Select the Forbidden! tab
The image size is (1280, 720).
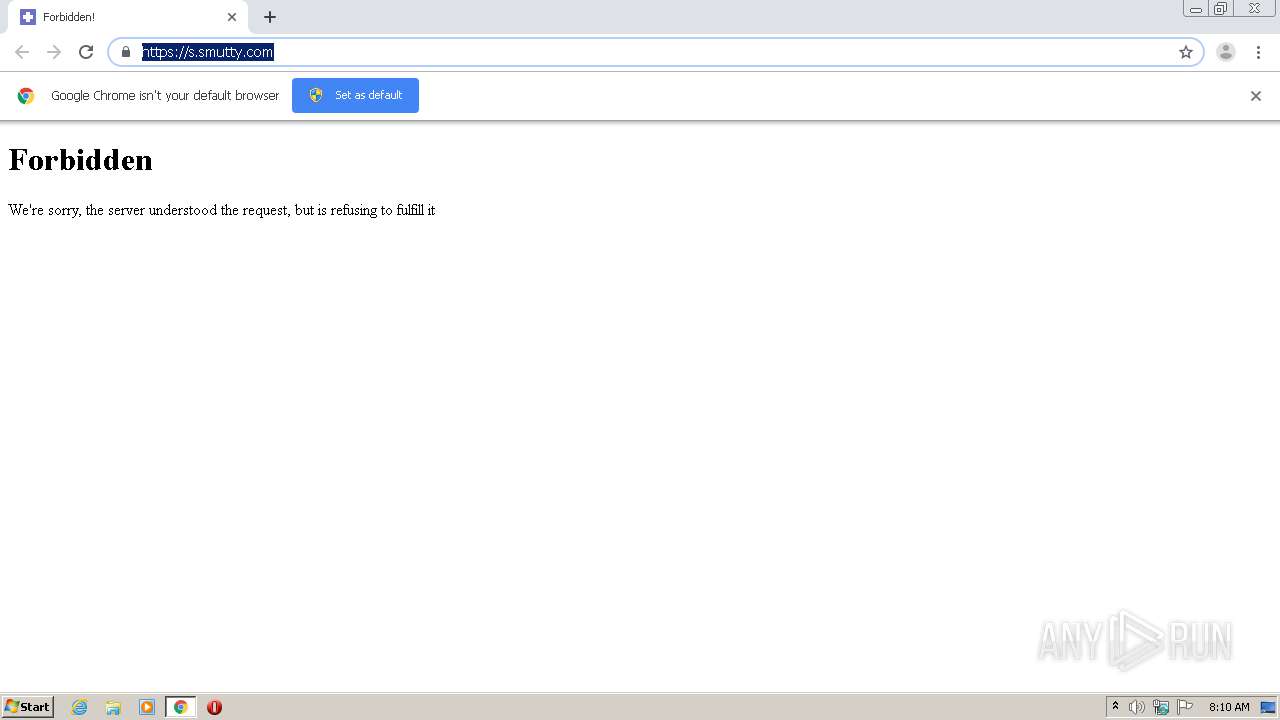click(x=130, y=17)
